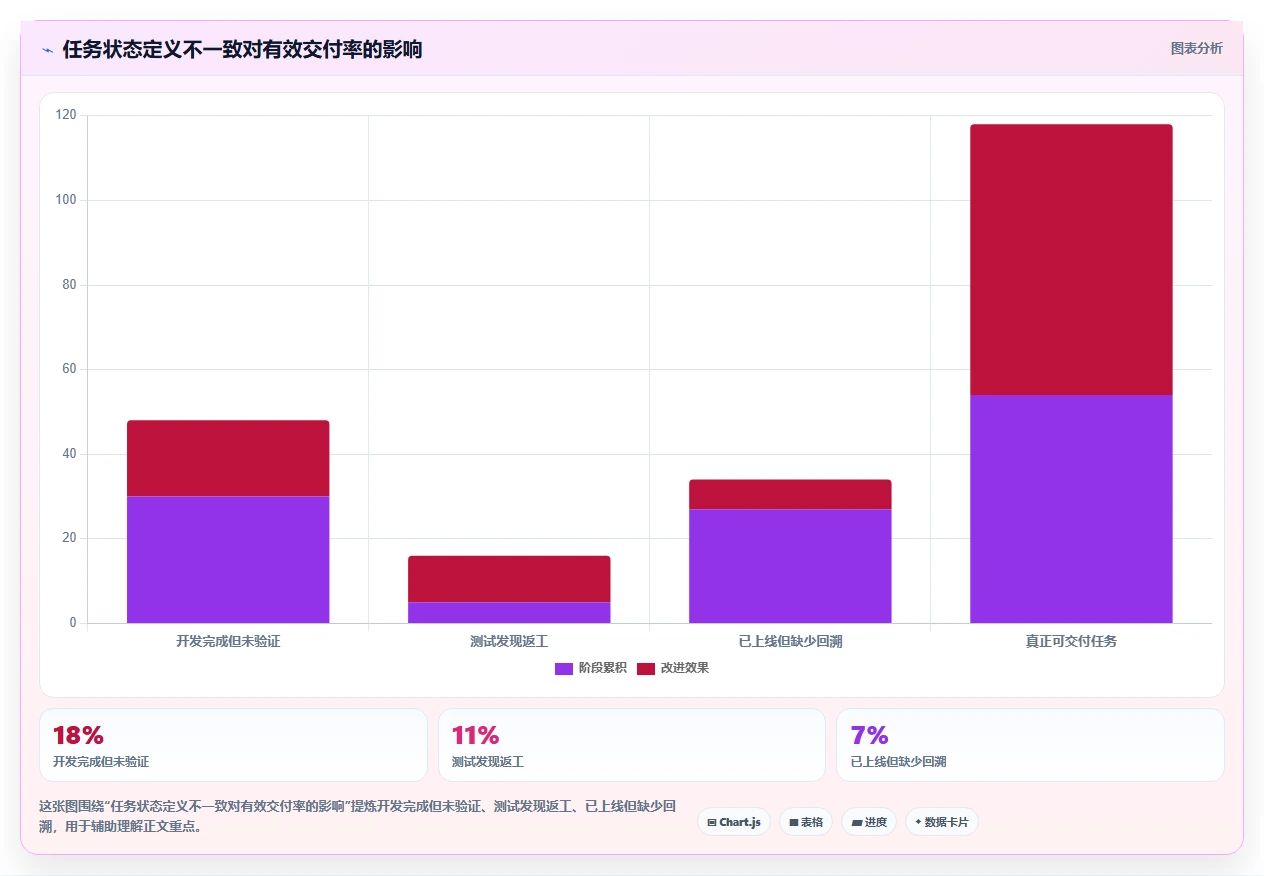
Task: Click the axis label 开发完成但未验证
Action: (228, 641)
